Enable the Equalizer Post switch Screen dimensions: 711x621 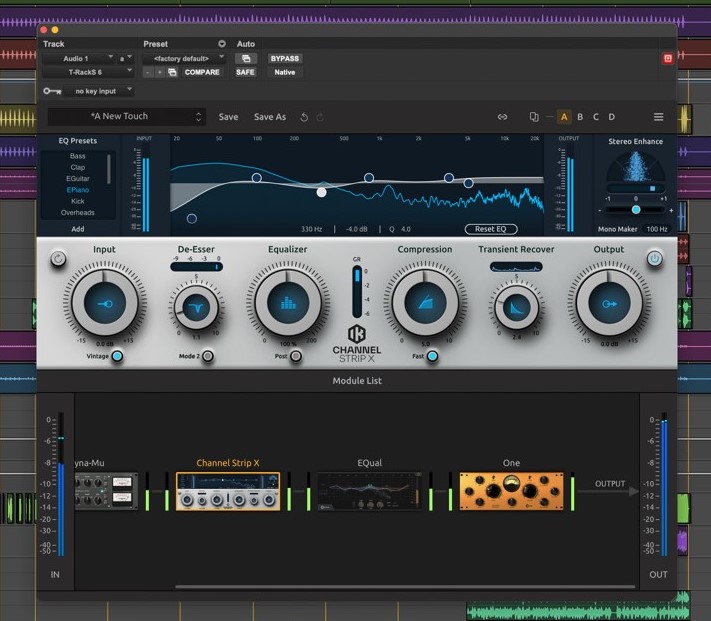(295, 356)
